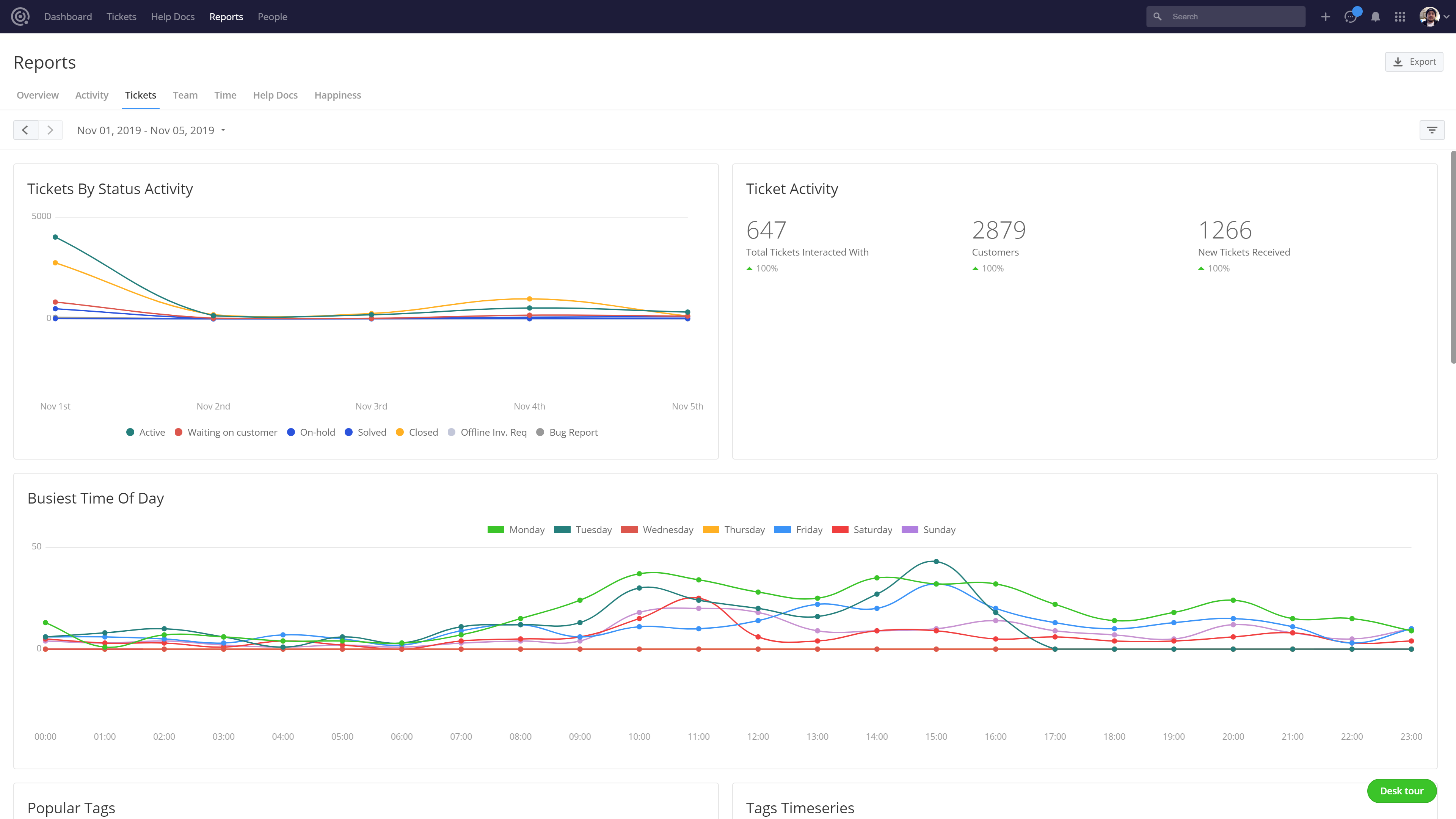
Task: Open the plus create-new icon
Action: click(1326, 17)
